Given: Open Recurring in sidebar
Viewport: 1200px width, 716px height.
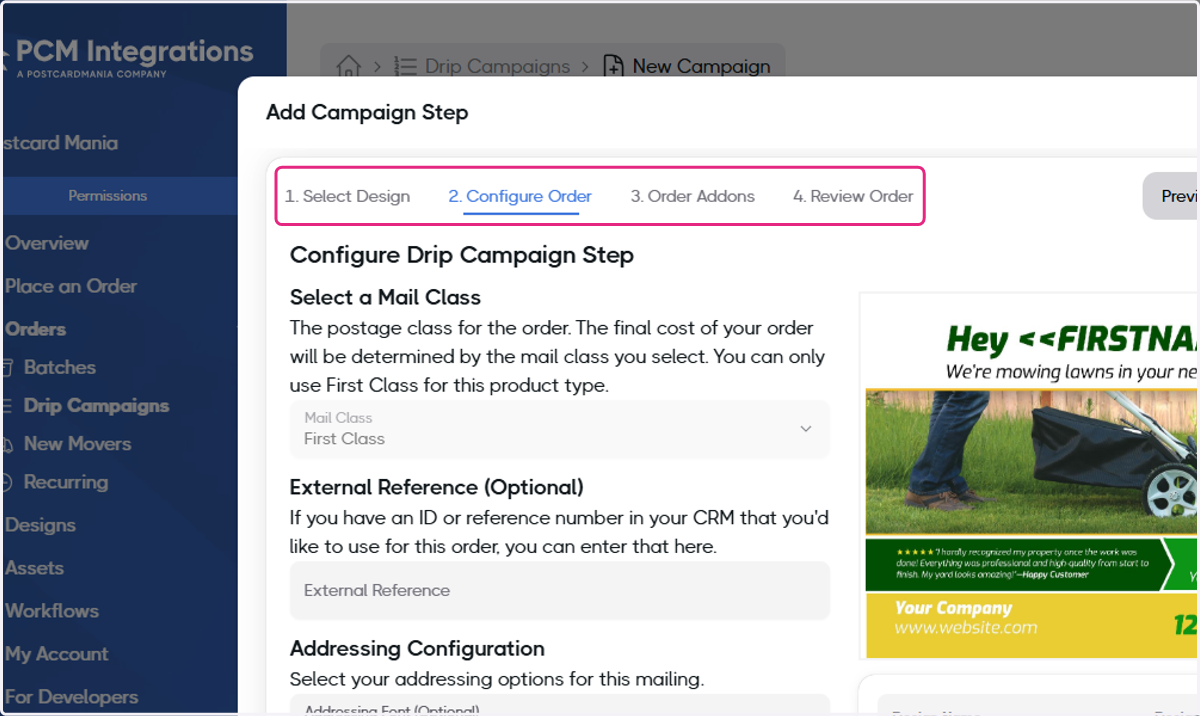Looking at the screenshot, I should click(66, 482).
